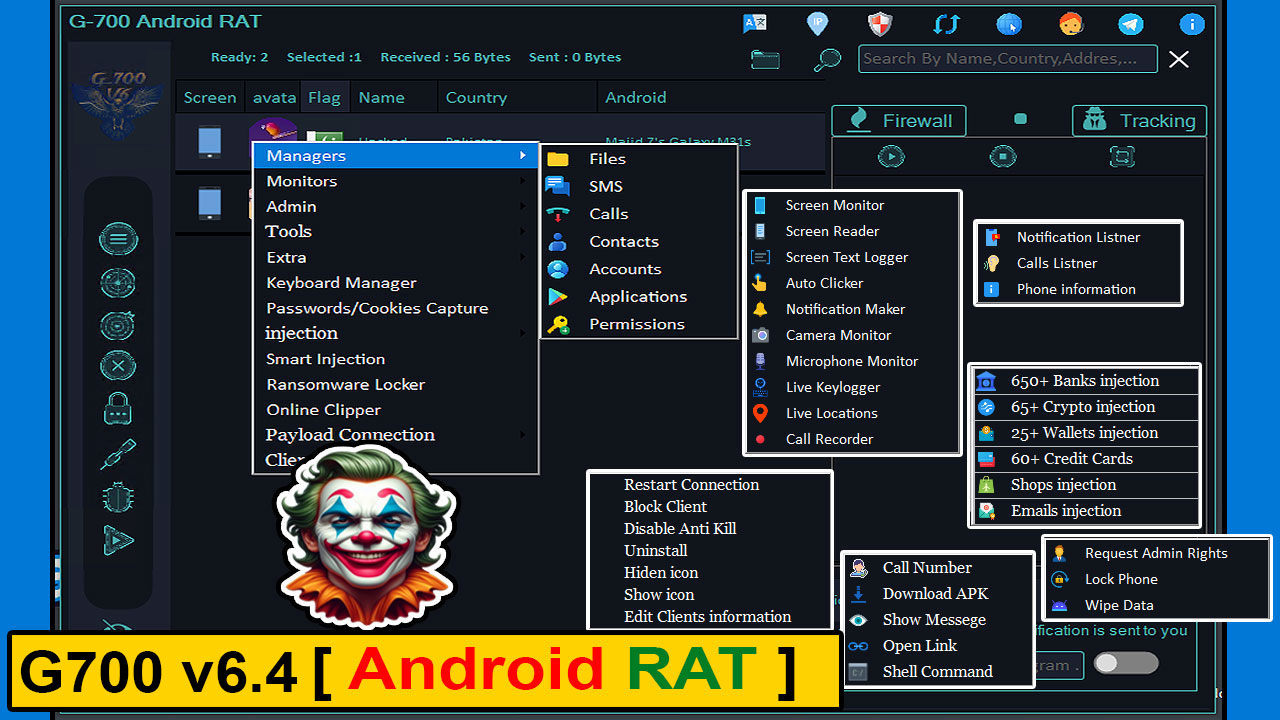Toggle the switch at bottom right

coord(1125,662)
